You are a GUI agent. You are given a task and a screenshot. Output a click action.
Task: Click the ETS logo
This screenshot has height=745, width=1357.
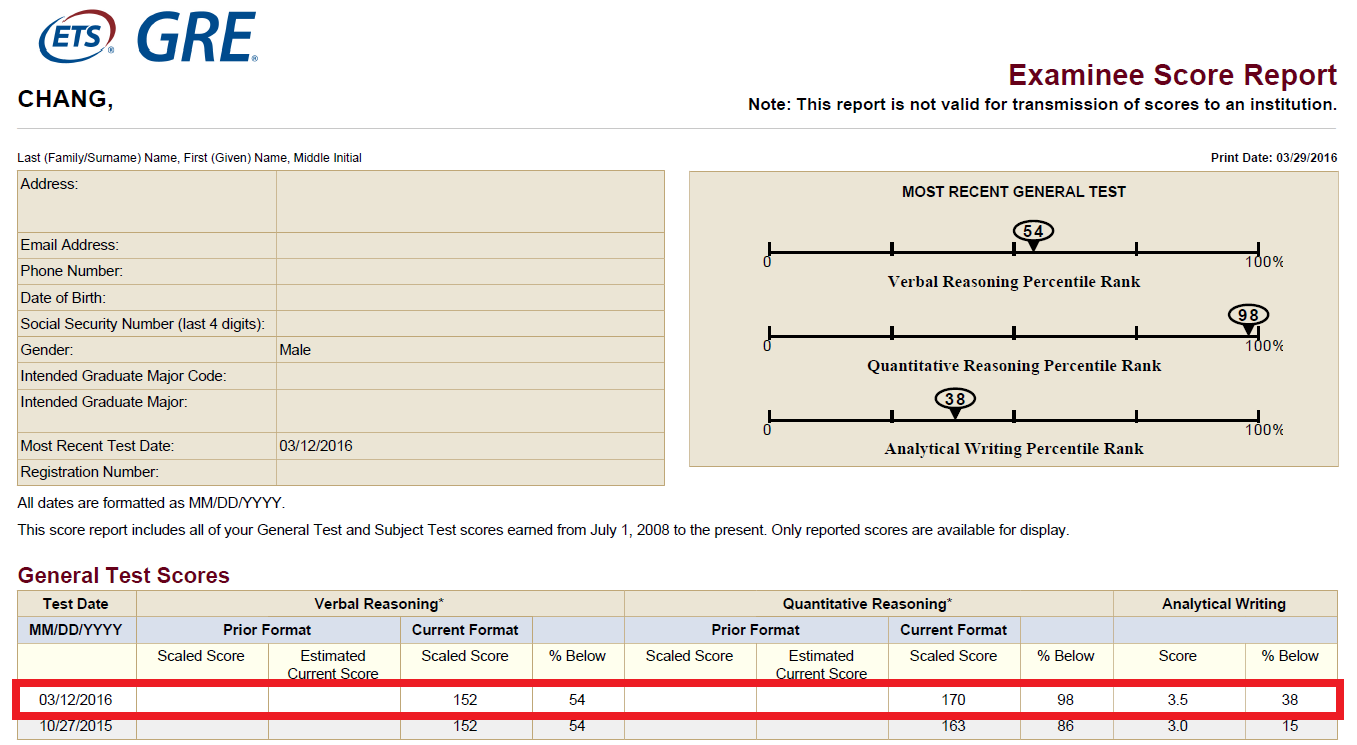[76, 36]
